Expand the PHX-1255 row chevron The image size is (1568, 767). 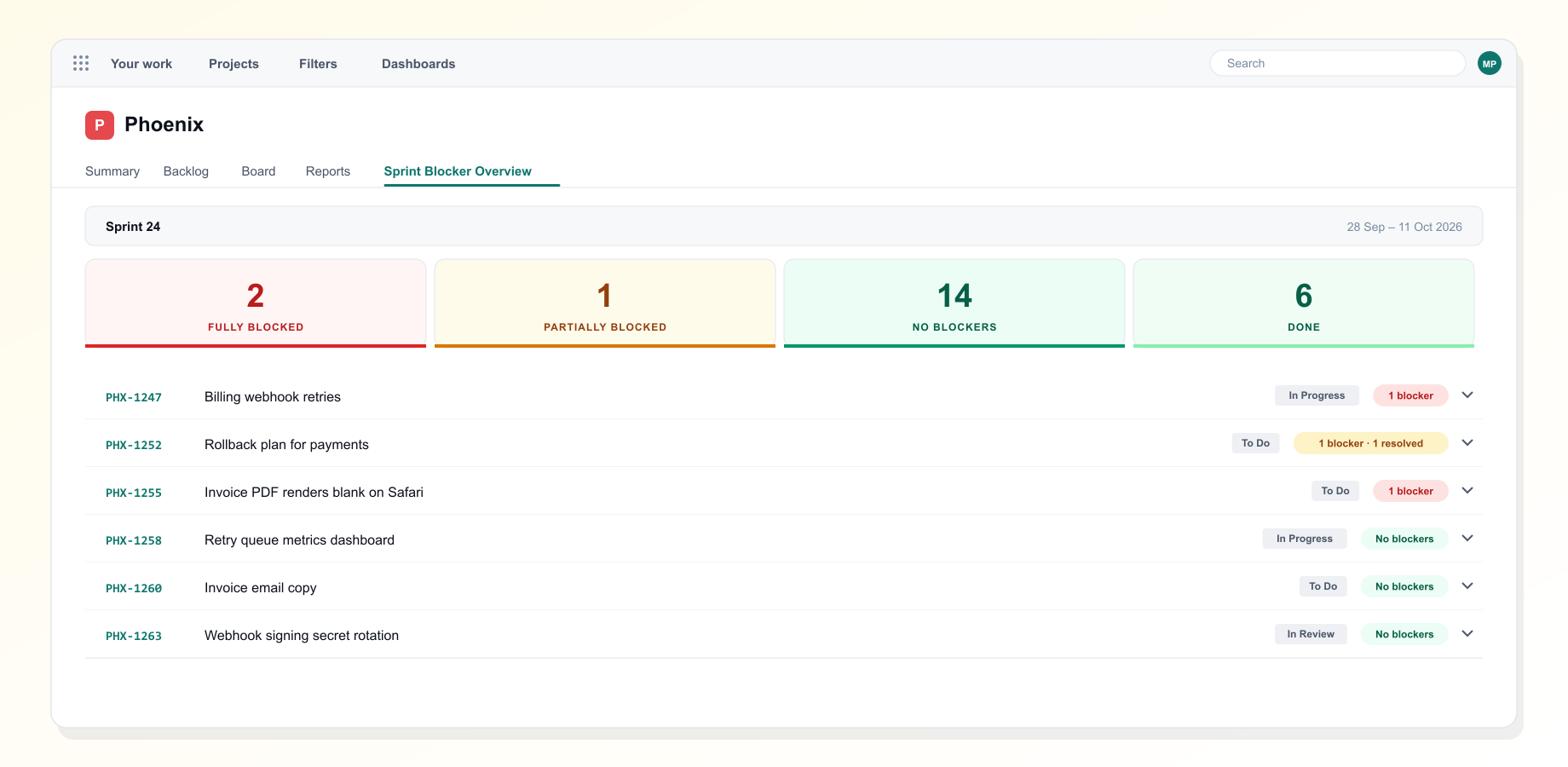click(1467, 491)
